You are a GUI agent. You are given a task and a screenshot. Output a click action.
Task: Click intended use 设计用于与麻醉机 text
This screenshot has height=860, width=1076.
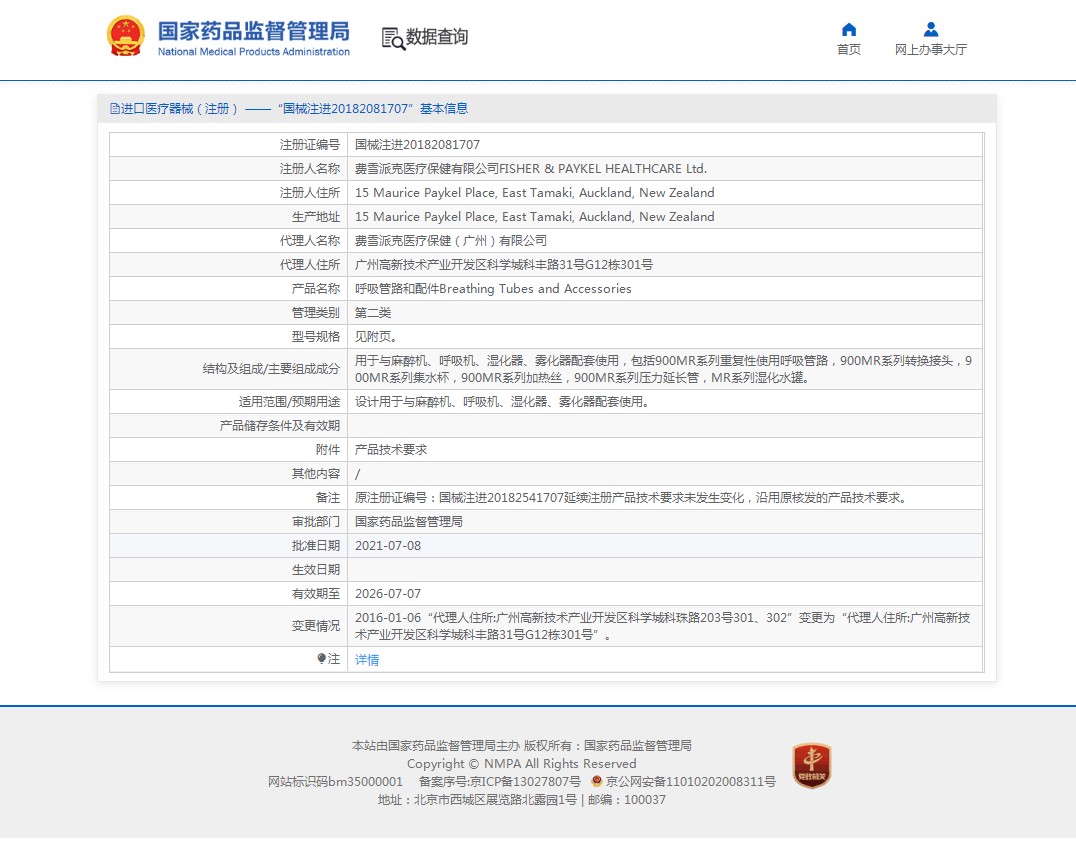point(502,402)
